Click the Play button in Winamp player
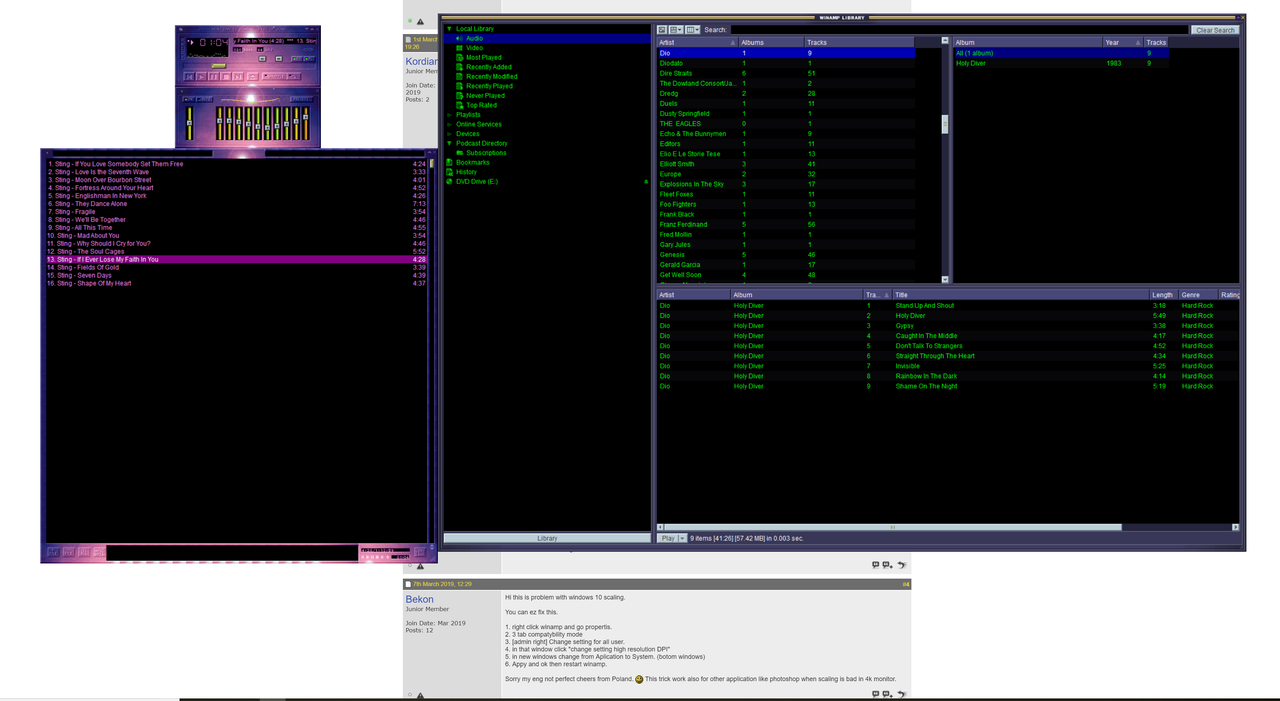1280x701 pixels. click(x=201, y=77)
